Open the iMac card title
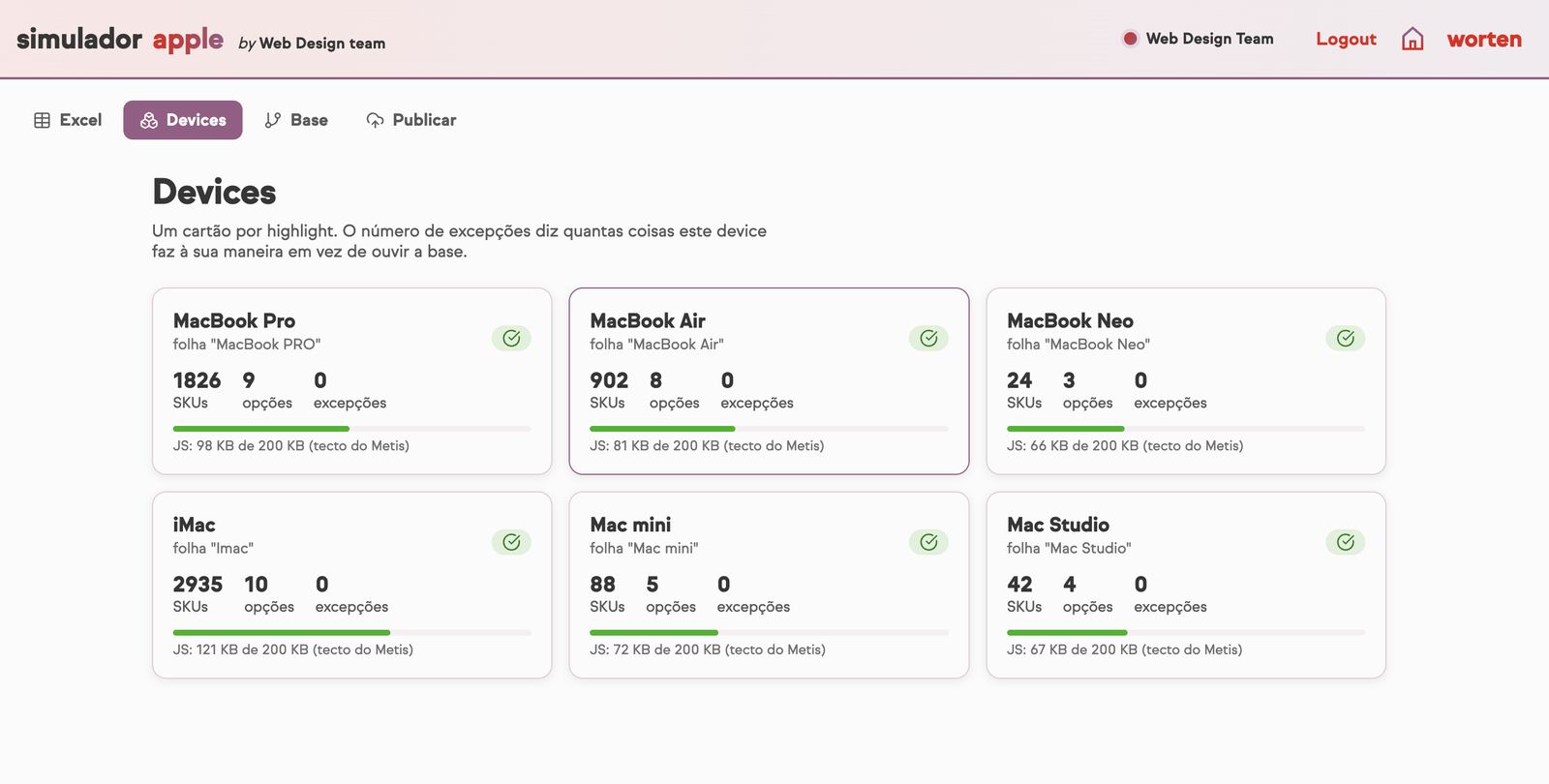The width and height of the screenshot is (1549, 784). pos(195,525)
